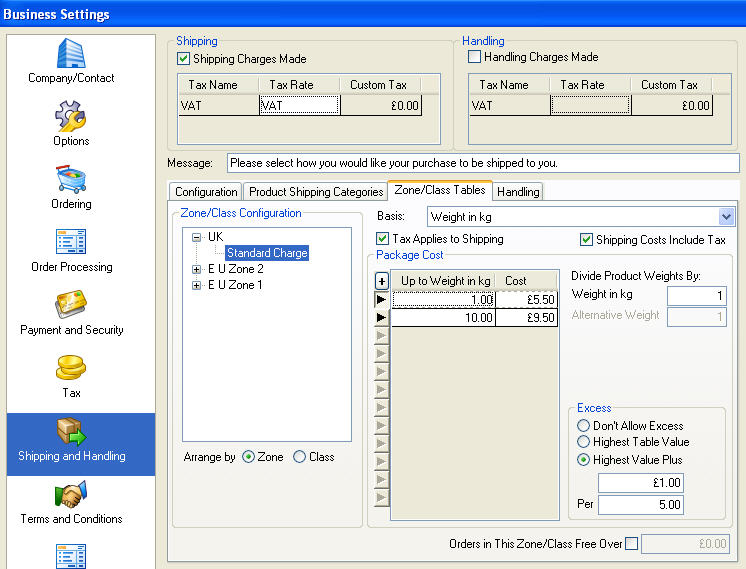The width and height of the screenshot is (746, 569).
Task: Open the Payment and Security icon
Action: coord(71,305)
